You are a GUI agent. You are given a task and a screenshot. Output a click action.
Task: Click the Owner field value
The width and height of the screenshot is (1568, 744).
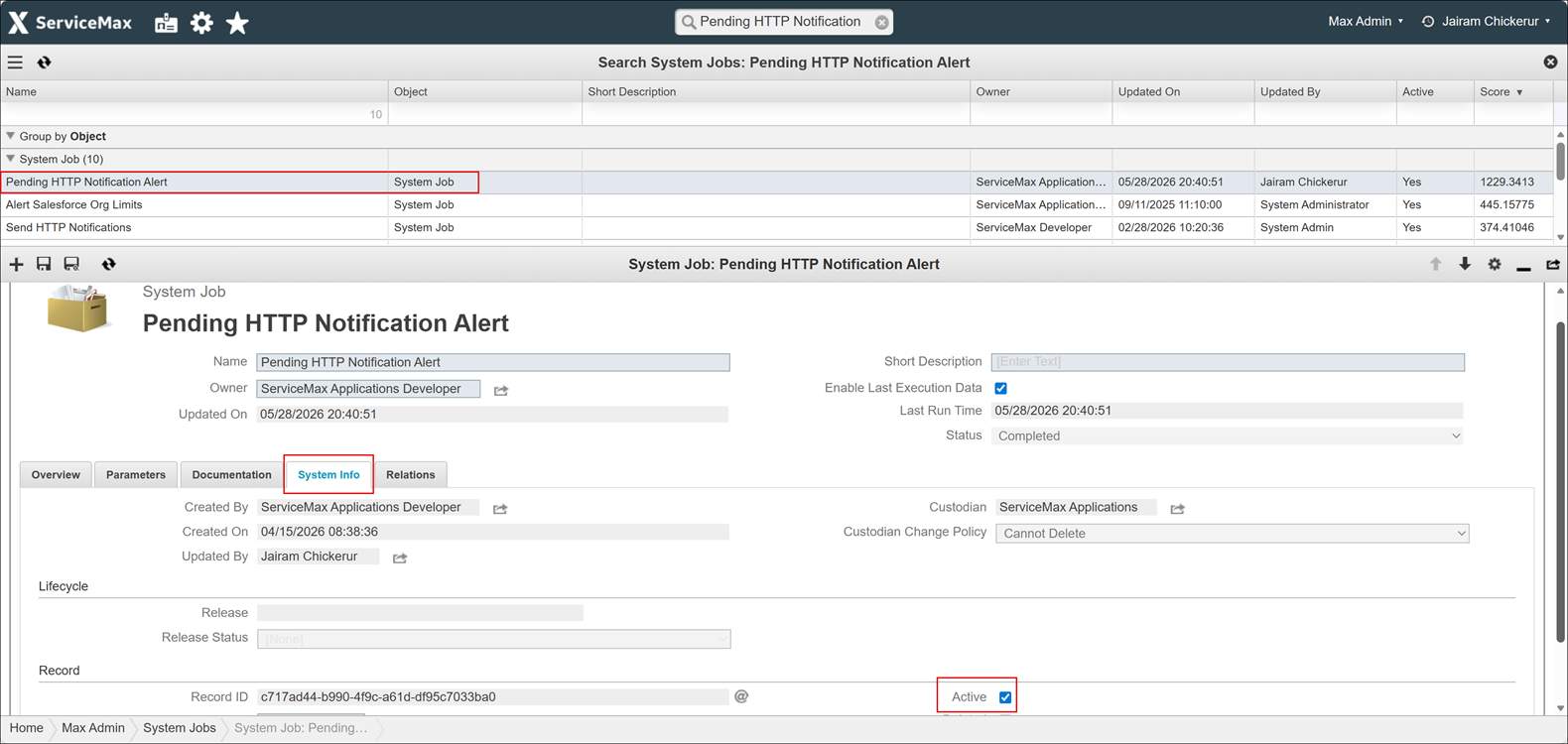[x=368, y=389]
